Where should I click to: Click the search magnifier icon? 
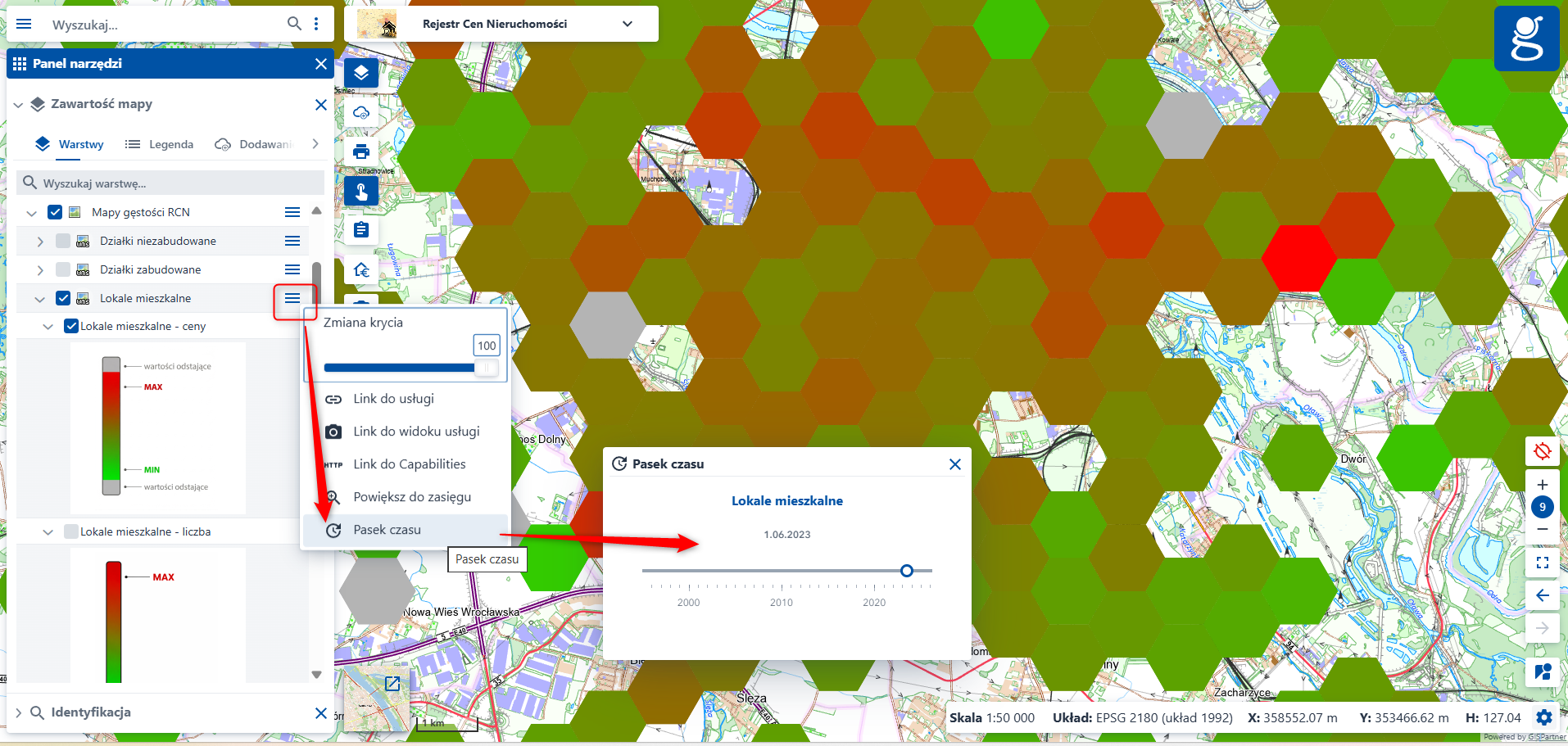point(294,24)
